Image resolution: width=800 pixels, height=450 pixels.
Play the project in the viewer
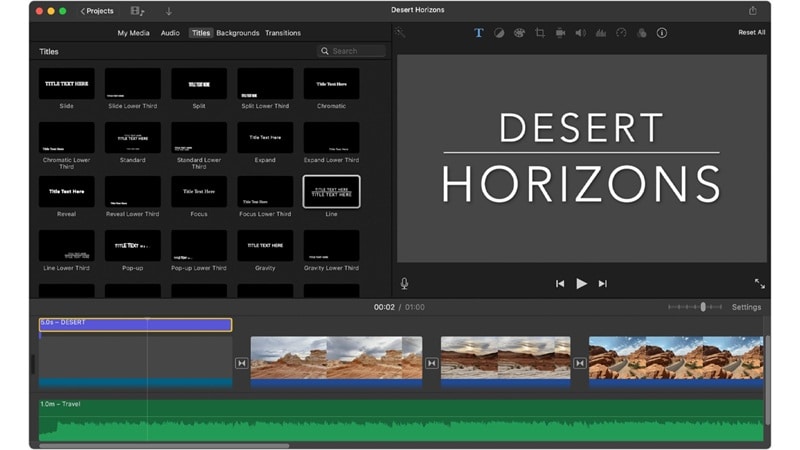(x=581, y=284)
